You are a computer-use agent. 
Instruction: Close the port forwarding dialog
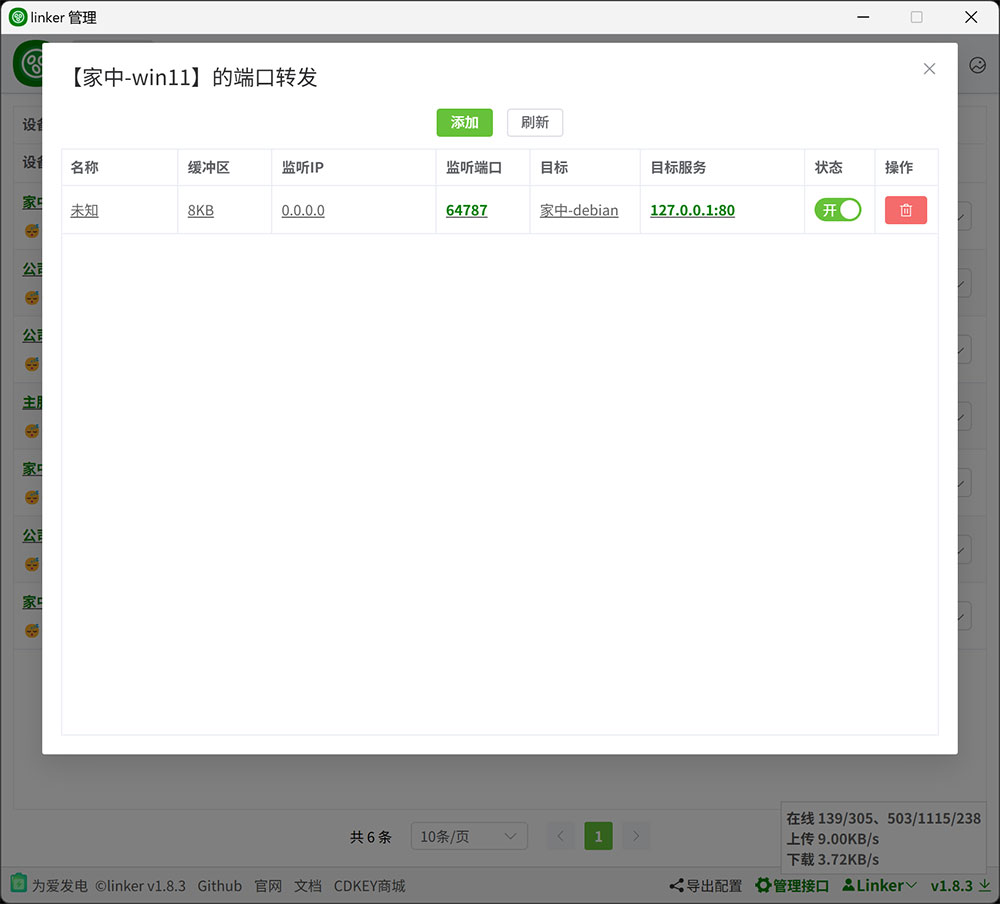click(929, 69)
